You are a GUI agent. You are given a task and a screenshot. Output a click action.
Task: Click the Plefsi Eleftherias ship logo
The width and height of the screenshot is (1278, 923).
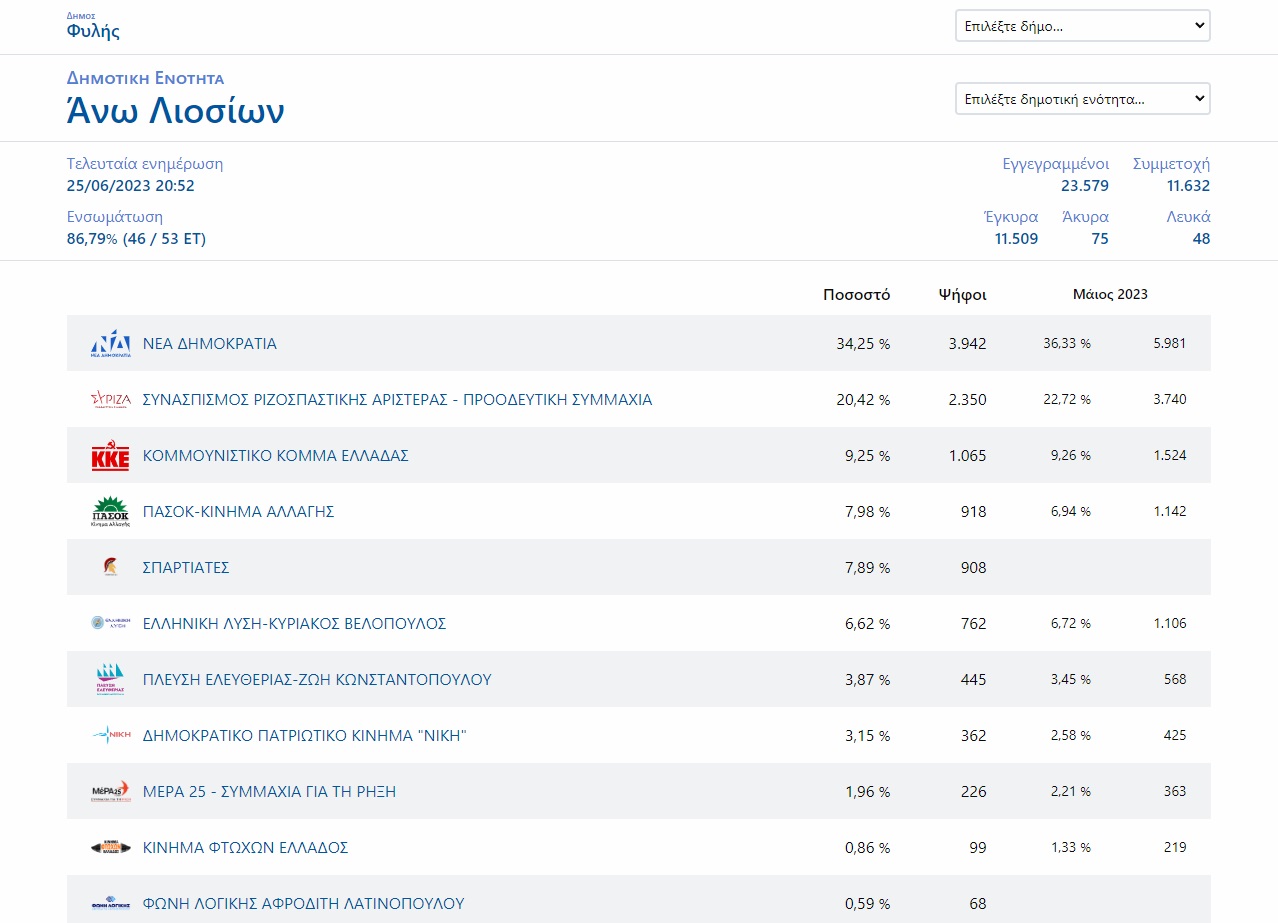click(x=110, y=680)
